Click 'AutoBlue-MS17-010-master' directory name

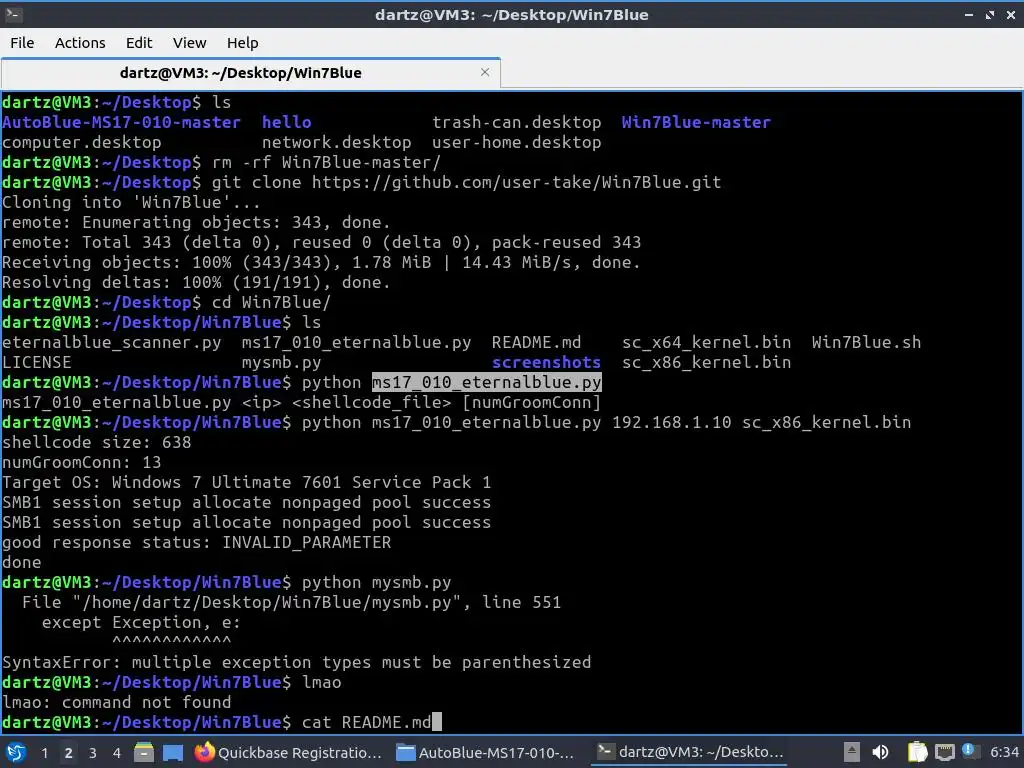point(121,122)
